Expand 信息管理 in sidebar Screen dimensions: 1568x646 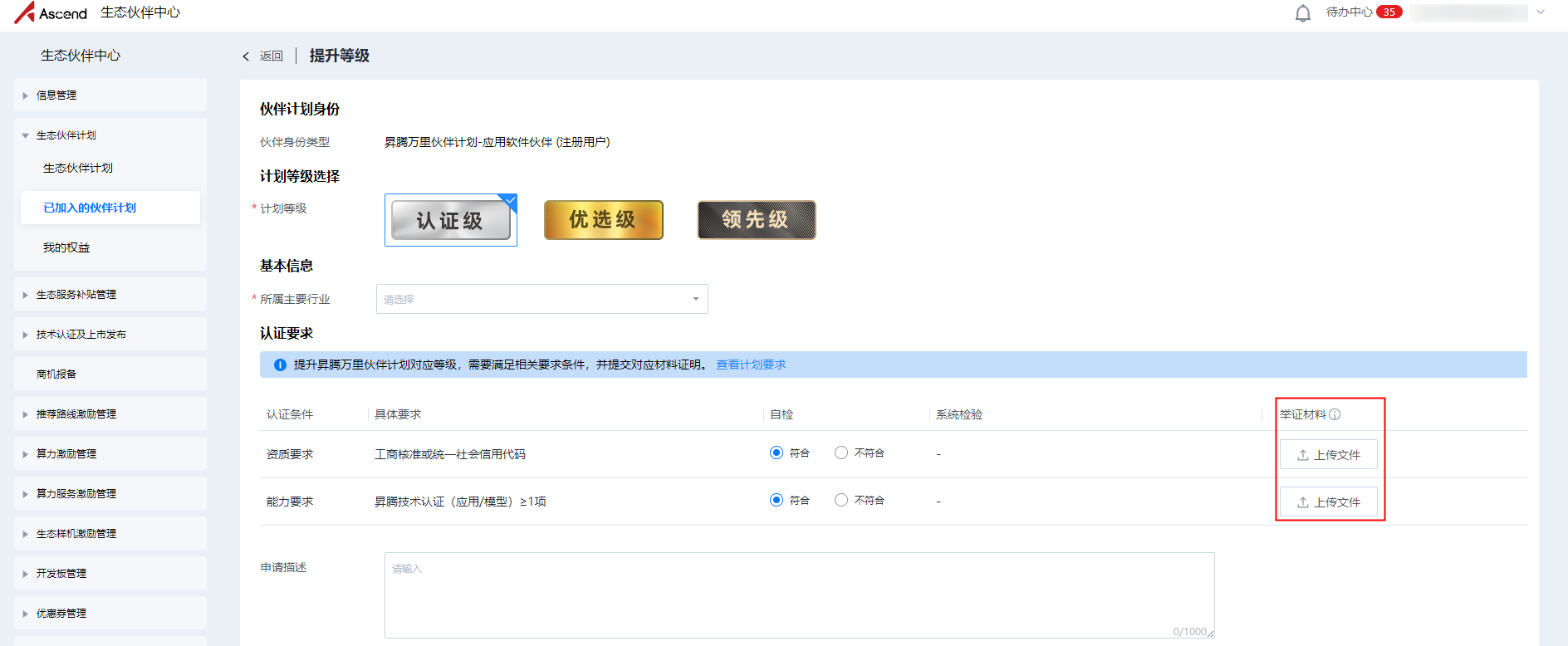click(110, 95)
